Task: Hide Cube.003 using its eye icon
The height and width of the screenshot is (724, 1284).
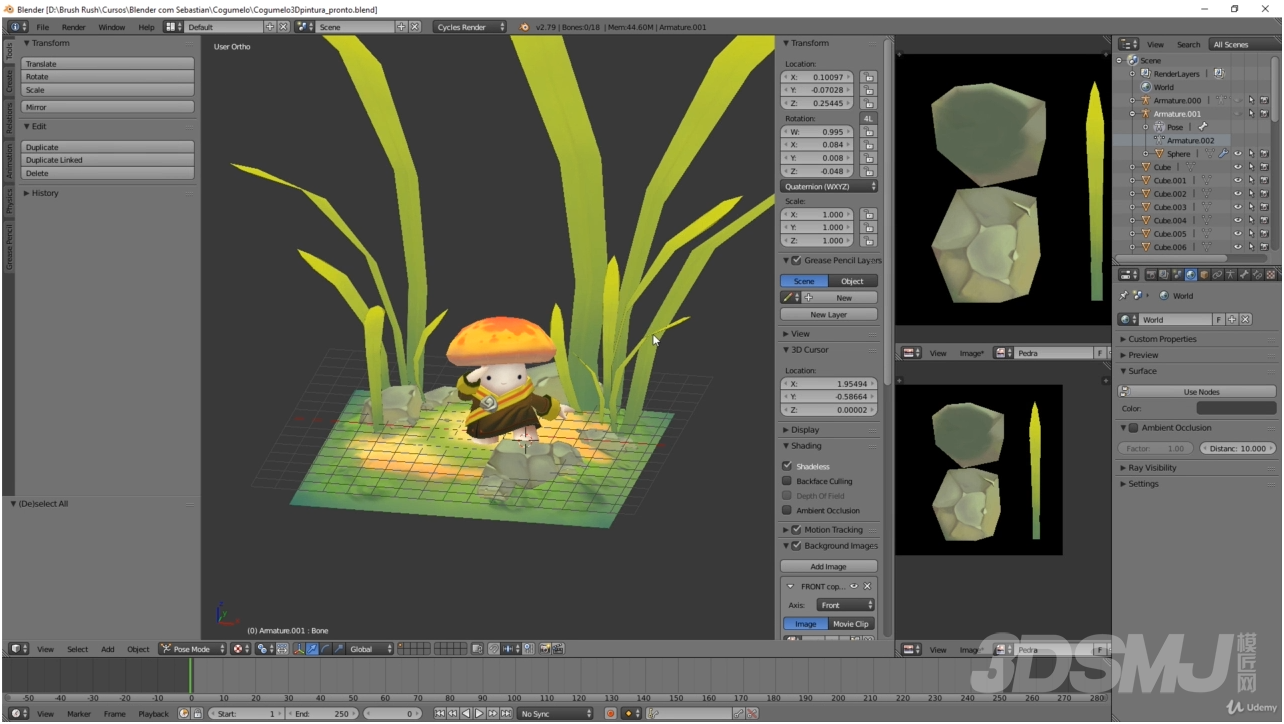Action: pos(1237,207)
